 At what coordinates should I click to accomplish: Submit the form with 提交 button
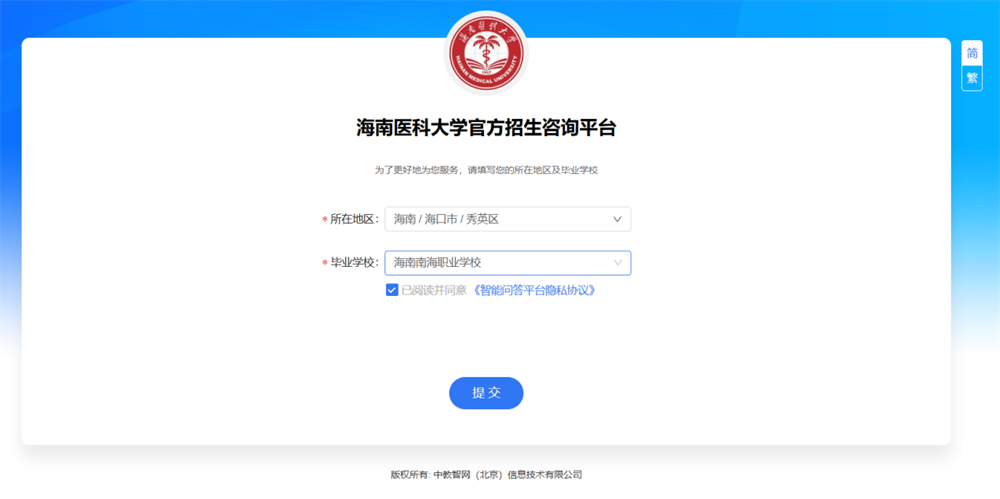tap(486, 392)
